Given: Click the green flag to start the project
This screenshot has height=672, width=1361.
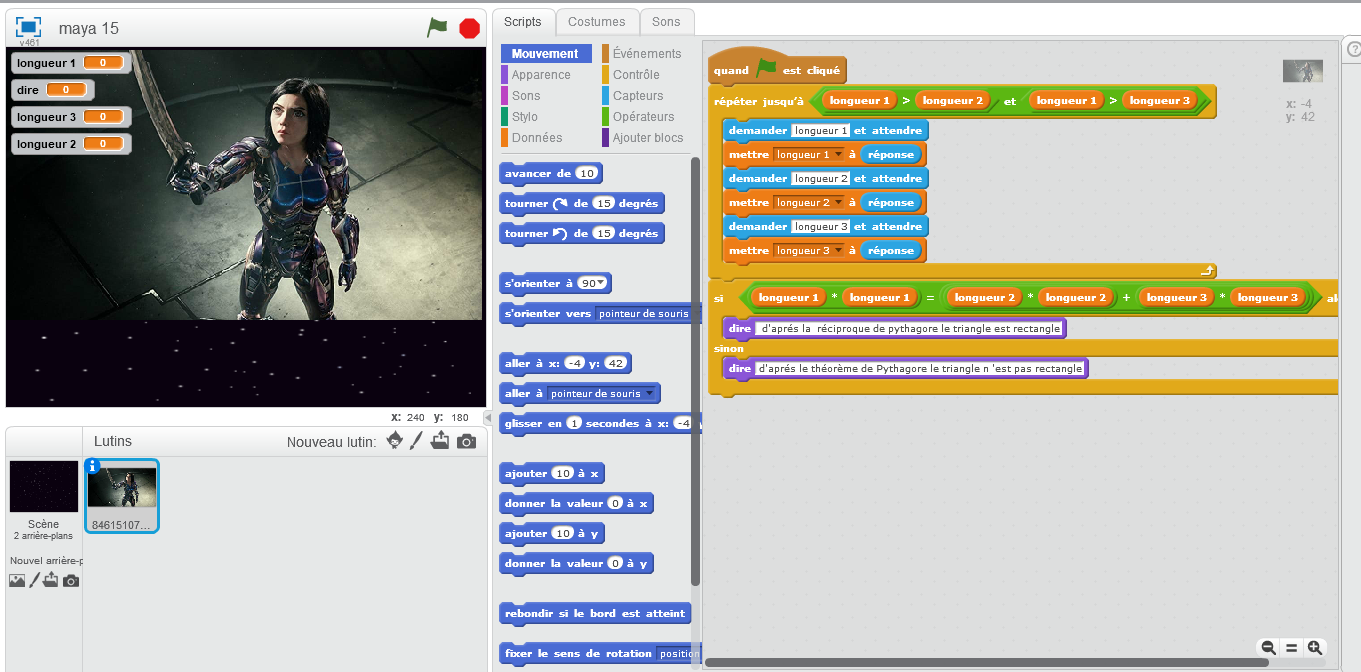Looking at the screenshot, I should click(437, 28).
